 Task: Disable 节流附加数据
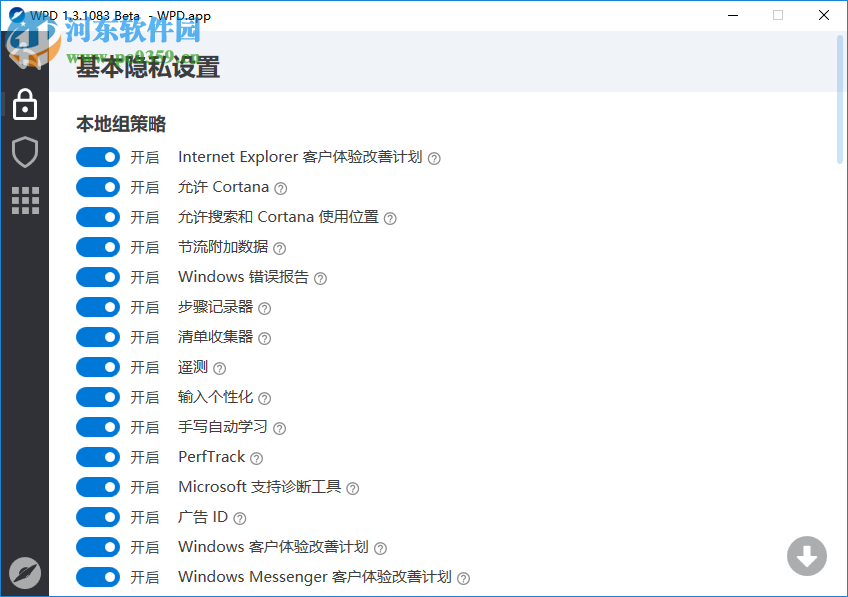click(97, 247)
